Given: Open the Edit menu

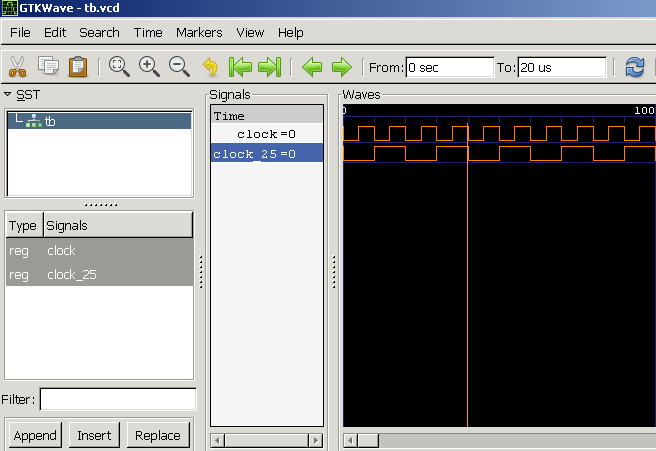Looking at the screenshot, I should coord(55,32).
